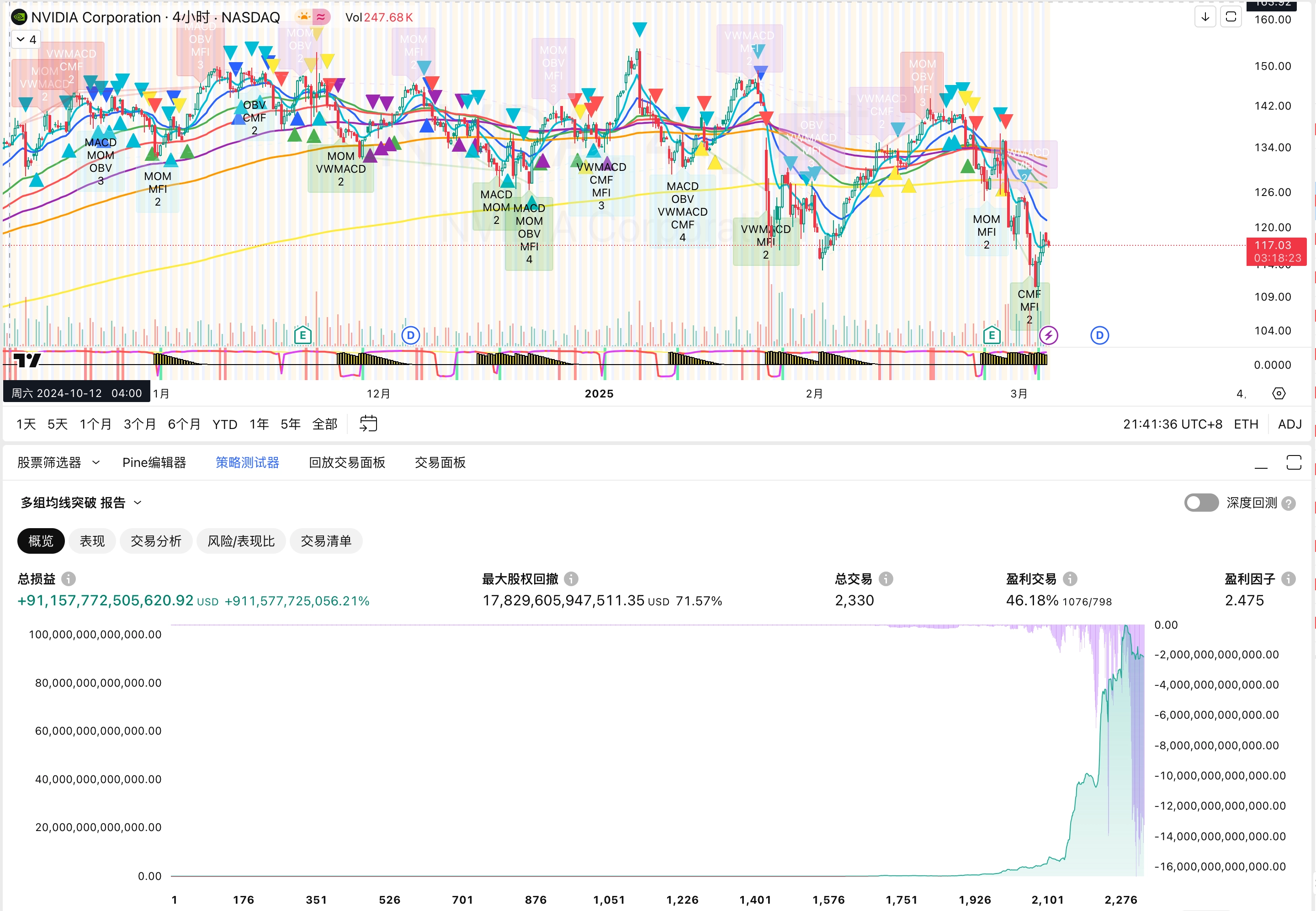The image size is (1316, 911).
Task: Click the winning trades value 46.18%
Action: [1032, 600]
